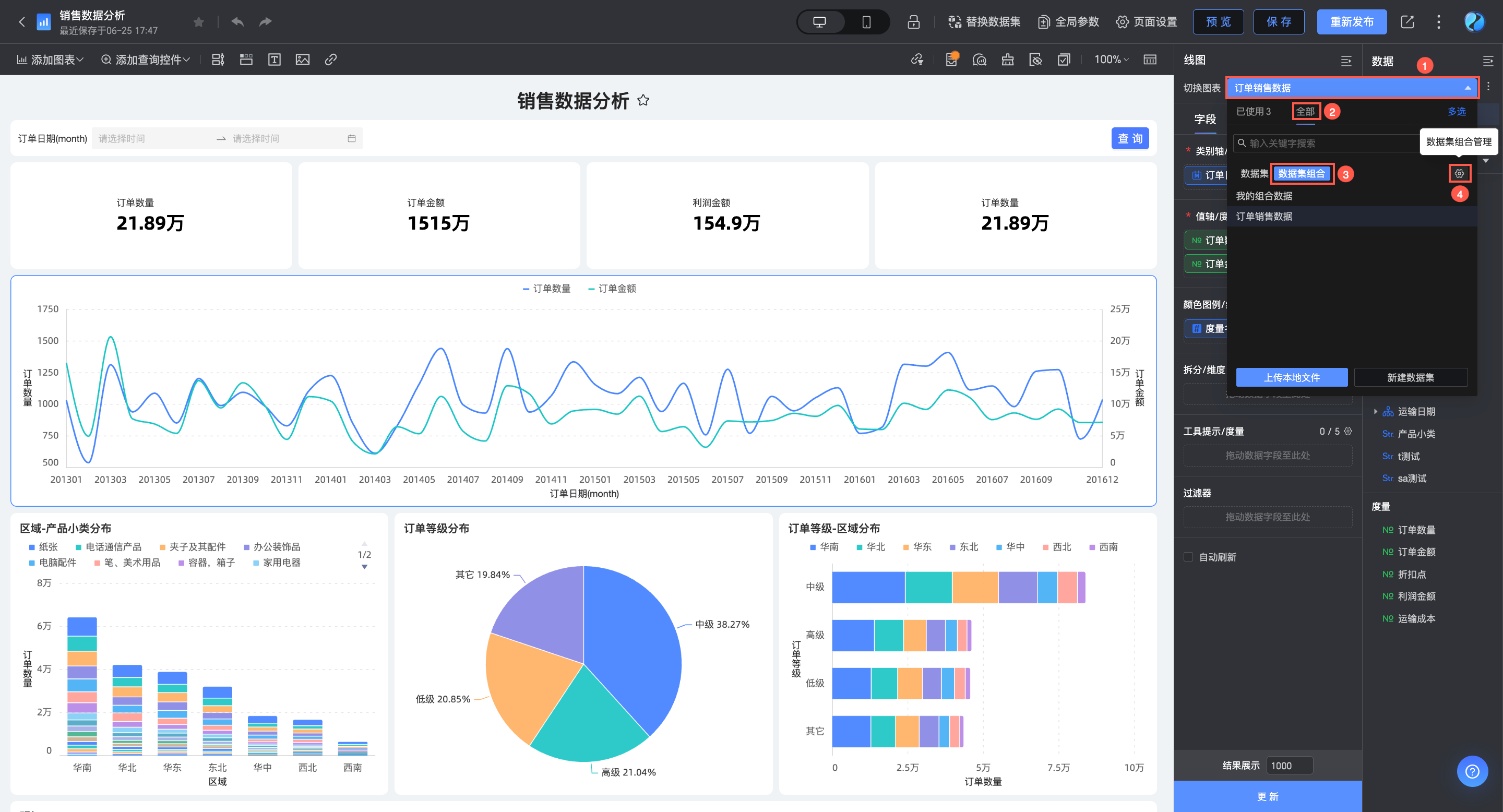
Task: Click the 重新发布 button
Action: 1351,21
